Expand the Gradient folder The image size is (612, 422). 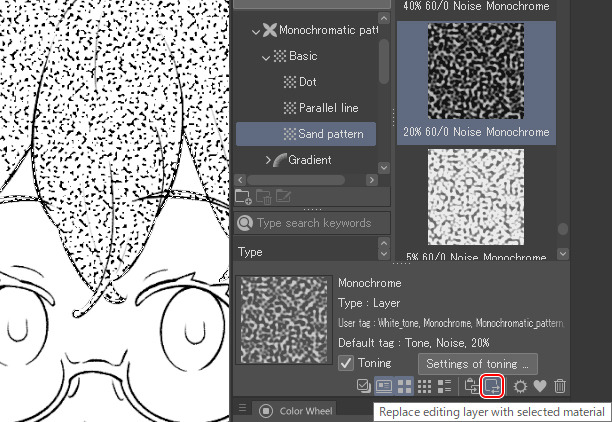click(268, 160)
